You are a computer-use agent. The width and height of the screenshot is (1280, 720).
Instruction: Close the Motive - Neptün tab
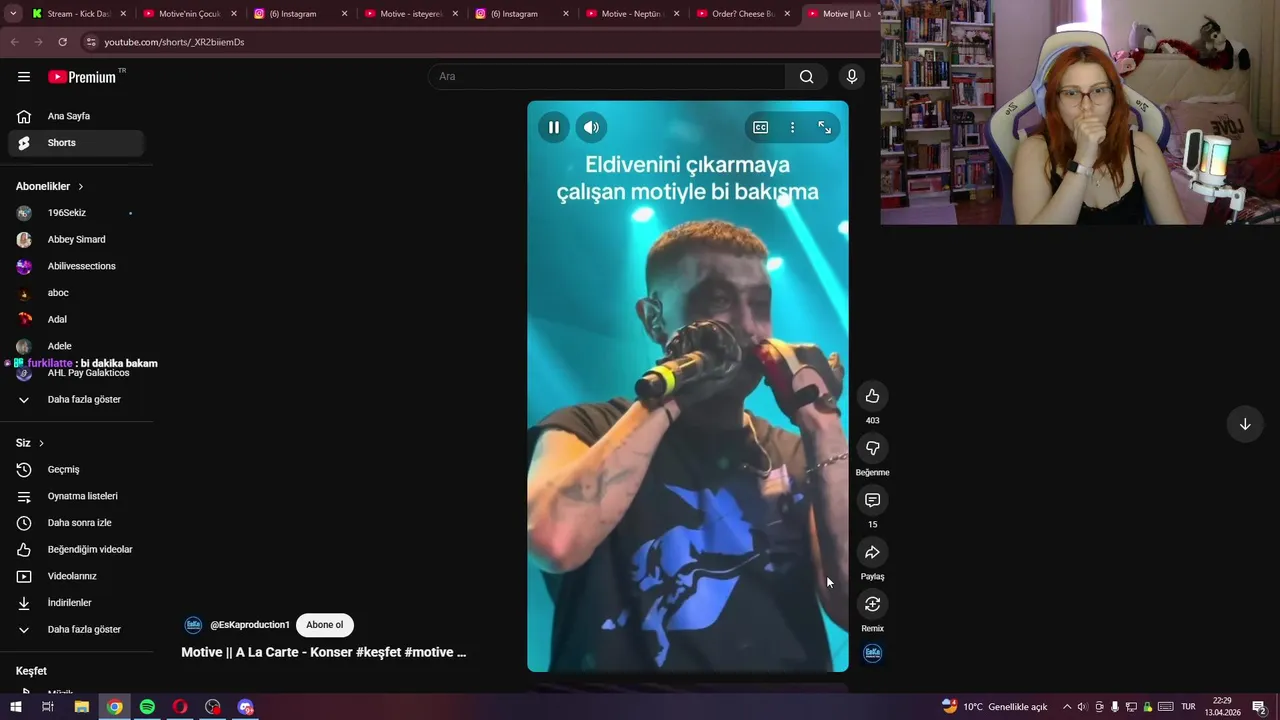[x=677, y=14]
